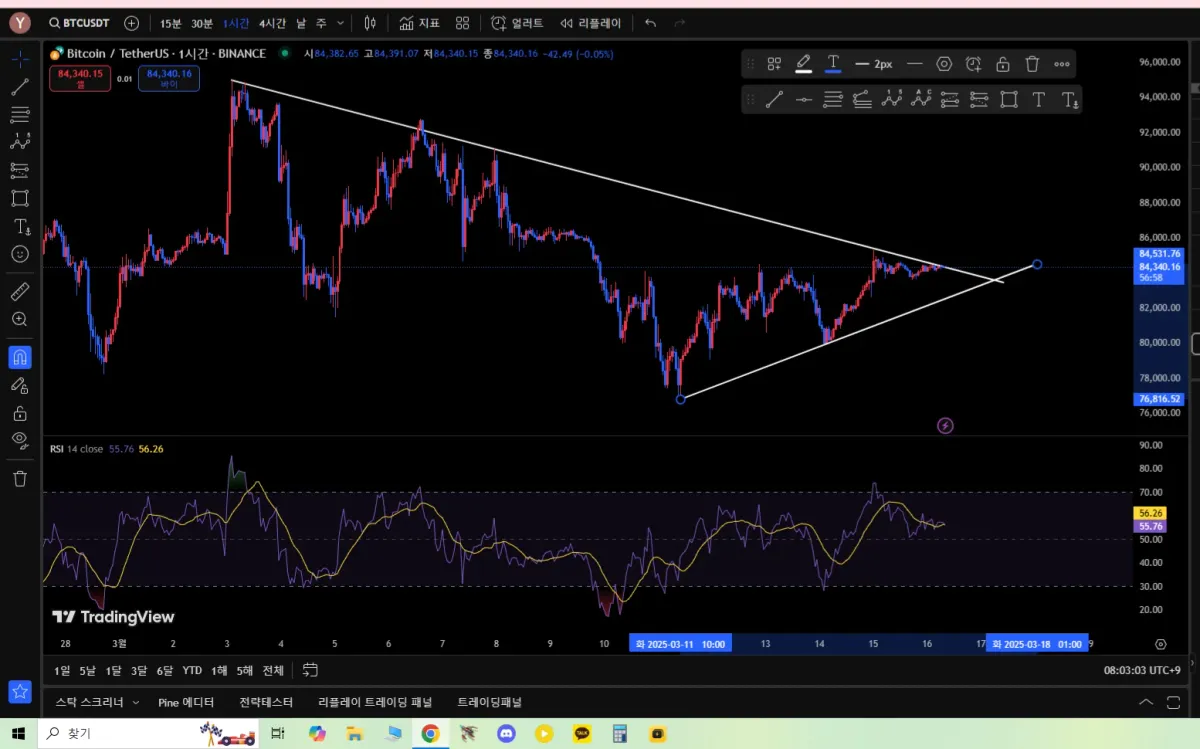This screenshot has height=749, width=1200.
Task: Select the ruler measure tool
Action: 19,292
